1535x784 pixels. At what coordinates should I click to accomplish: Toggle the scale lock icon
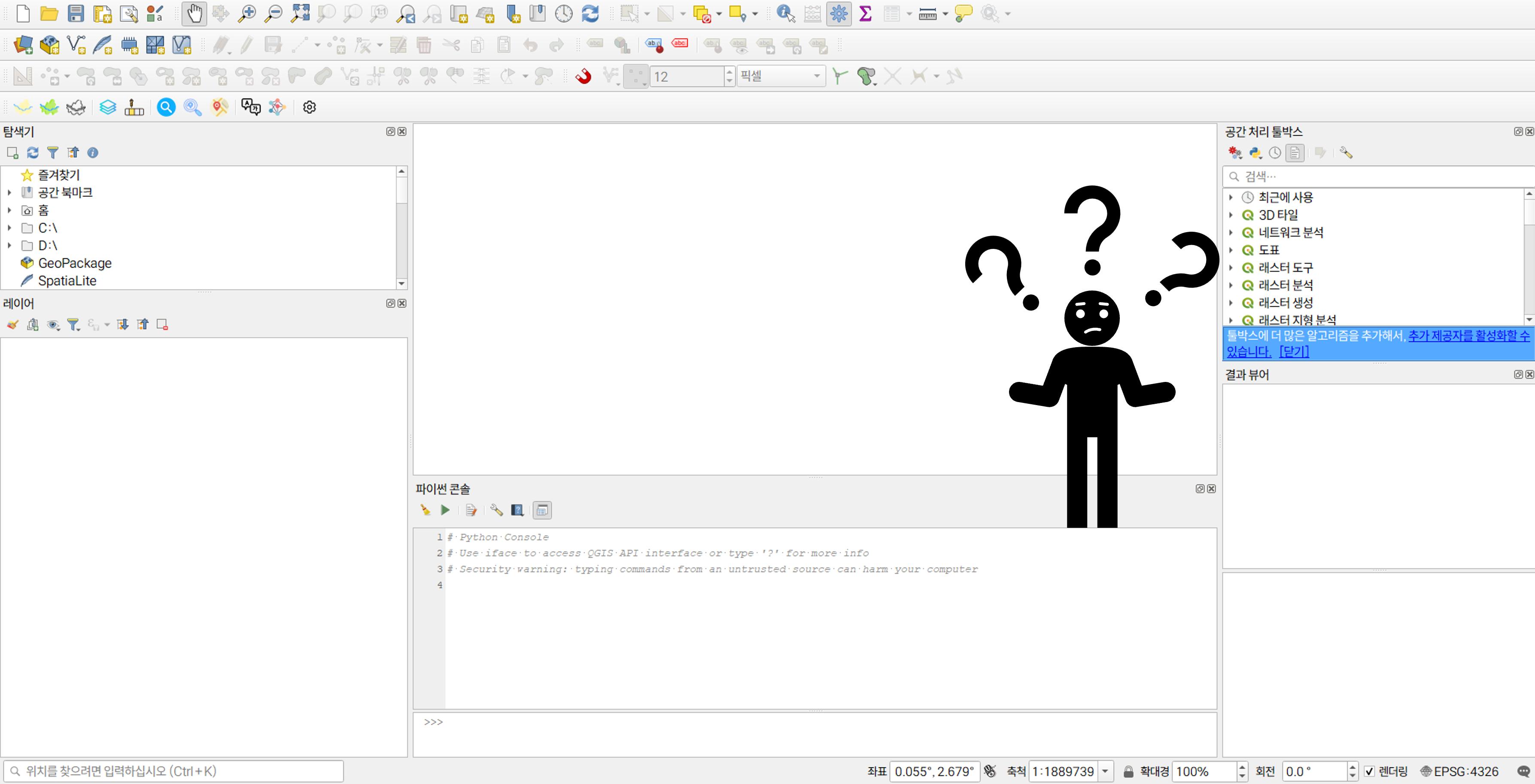(x=1128, y=772)
